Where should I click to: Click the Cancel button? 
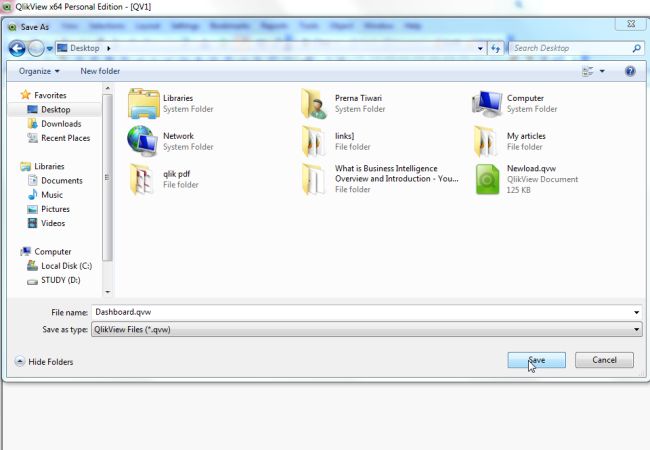click(604, 360)
